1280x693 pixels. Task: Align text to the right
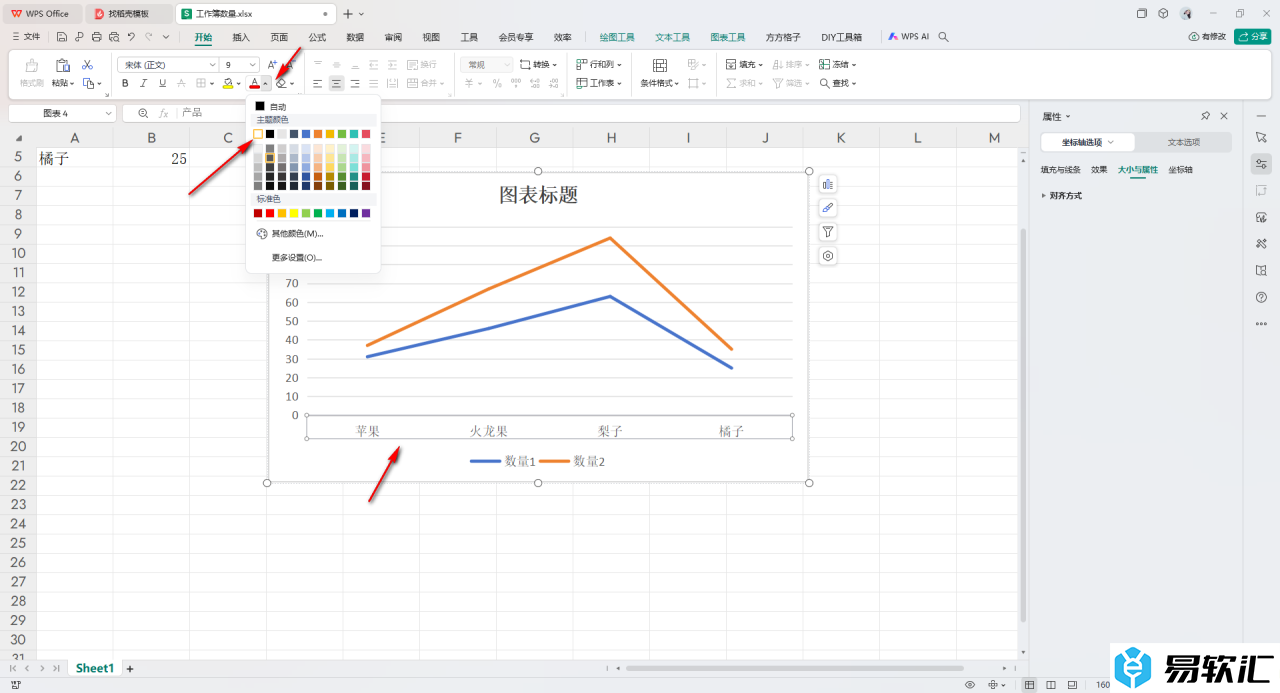tap(356, 83)
